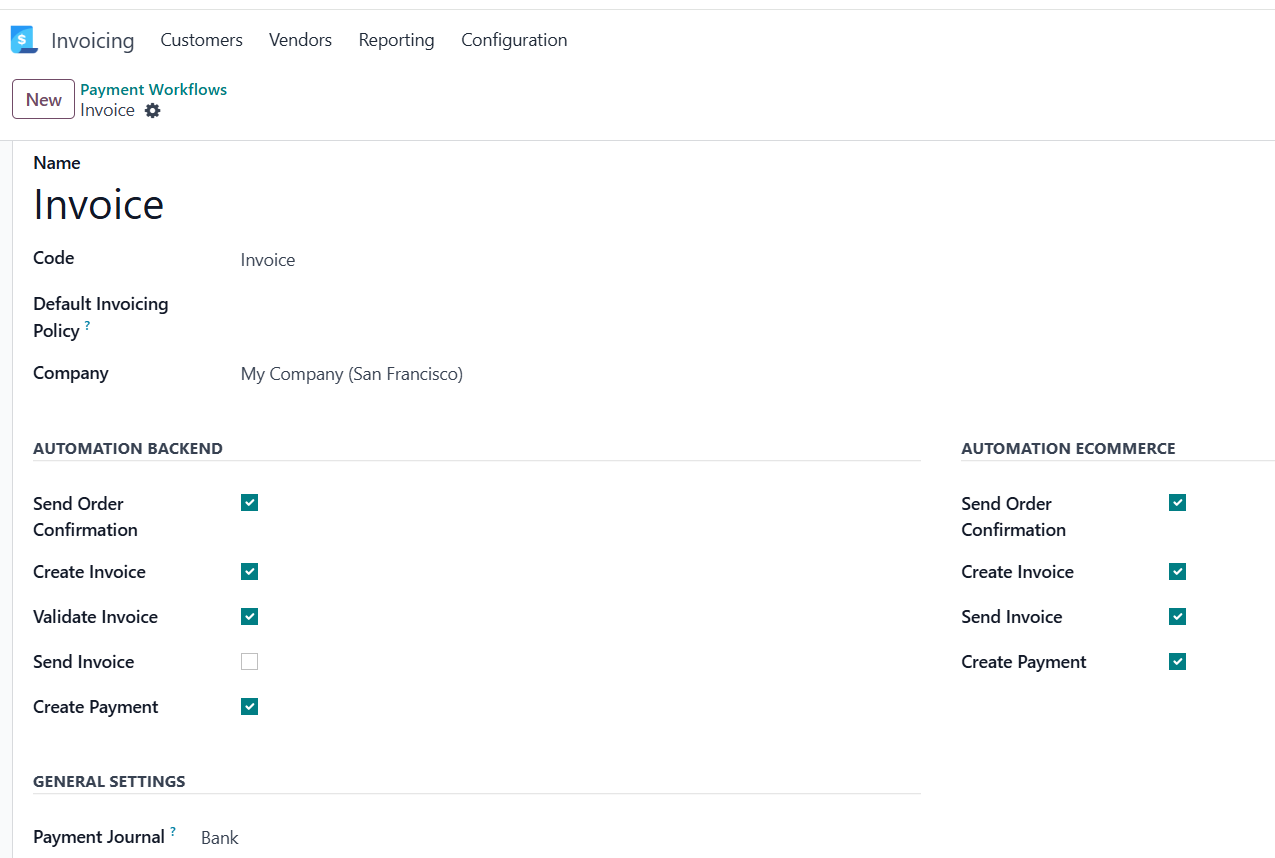
Task: Click the Name field showing Invoice
Action: point(99,204)
